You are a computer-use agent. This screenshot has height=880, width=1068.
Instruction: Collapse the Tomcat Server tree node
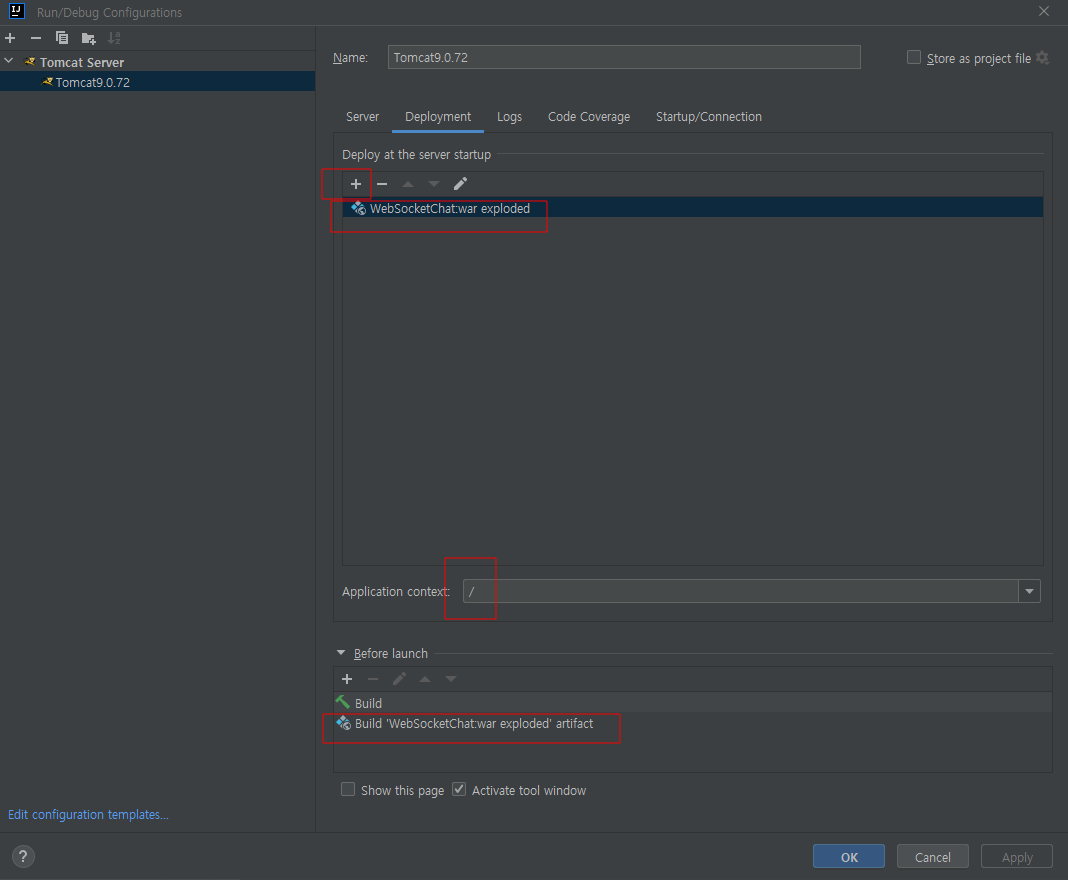pos(9,61)
